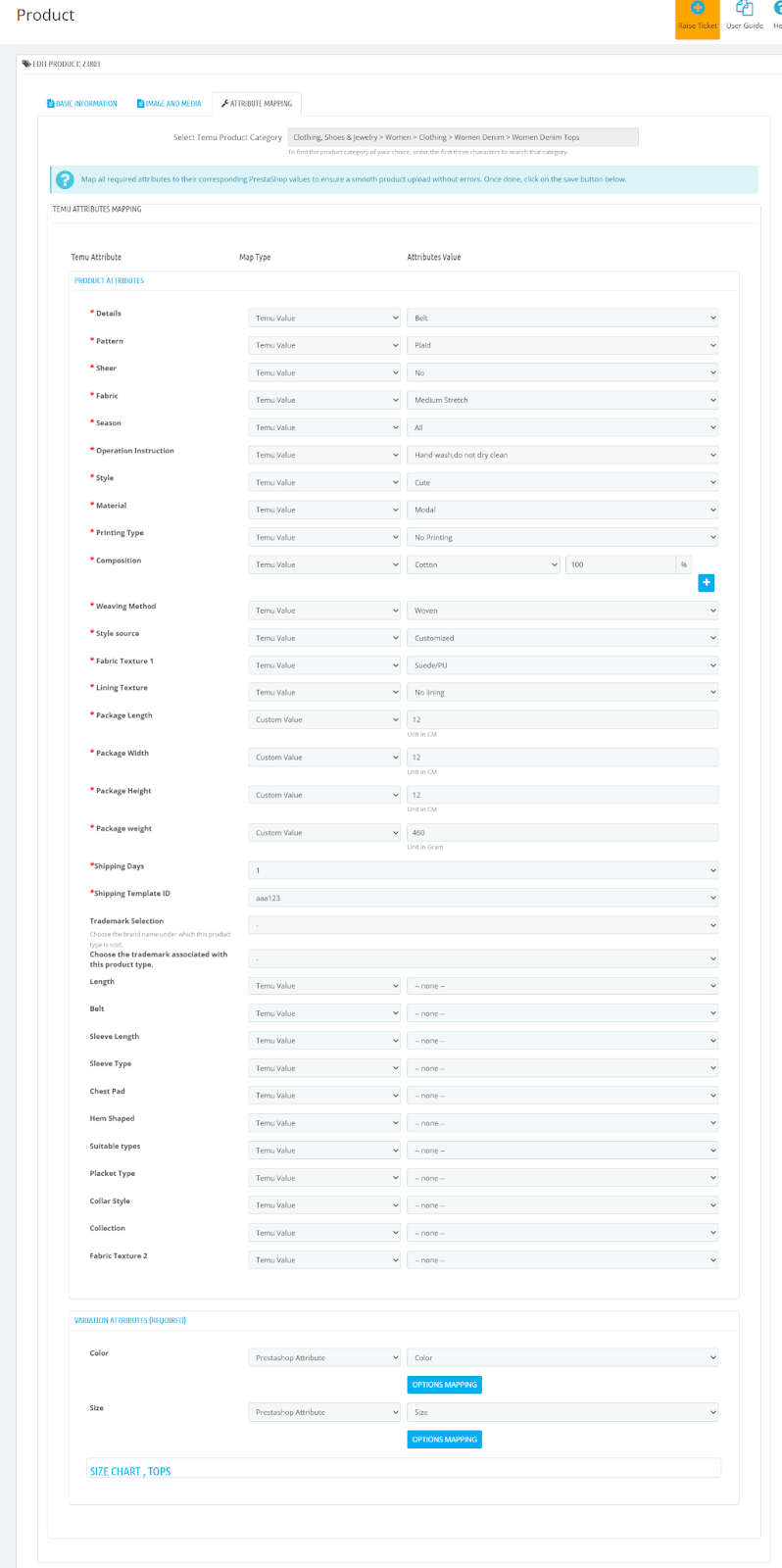Screen dimensions: 782x1568
Task: Open the Shipping Template ID dropdown
Action: 483,898
